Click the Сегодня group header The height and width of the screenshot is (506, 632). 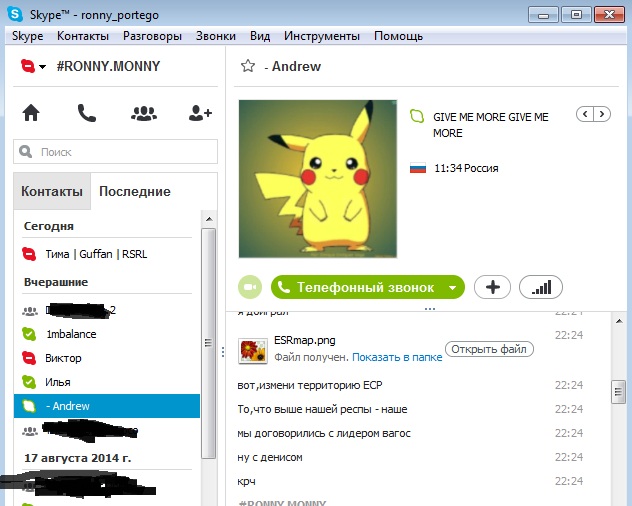coord(49,226)
